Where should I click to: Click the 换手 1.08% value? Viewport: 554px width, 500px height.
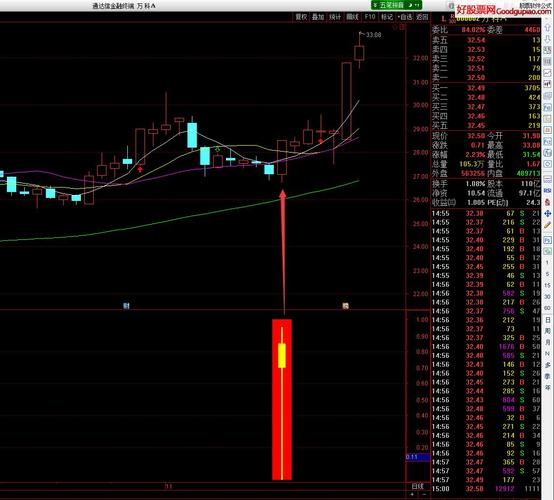coord(476,184)
